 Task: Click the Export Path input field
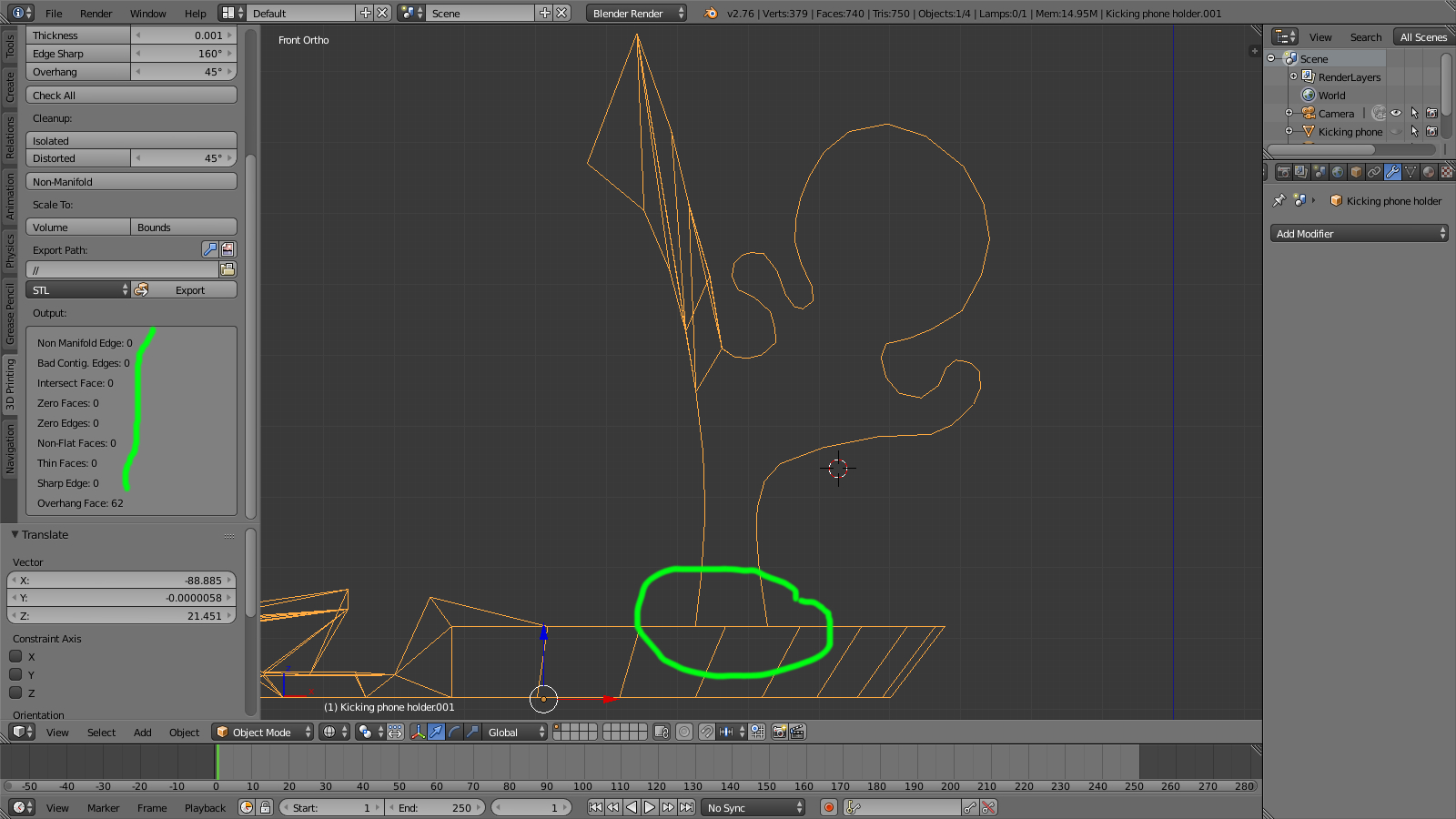123,269
